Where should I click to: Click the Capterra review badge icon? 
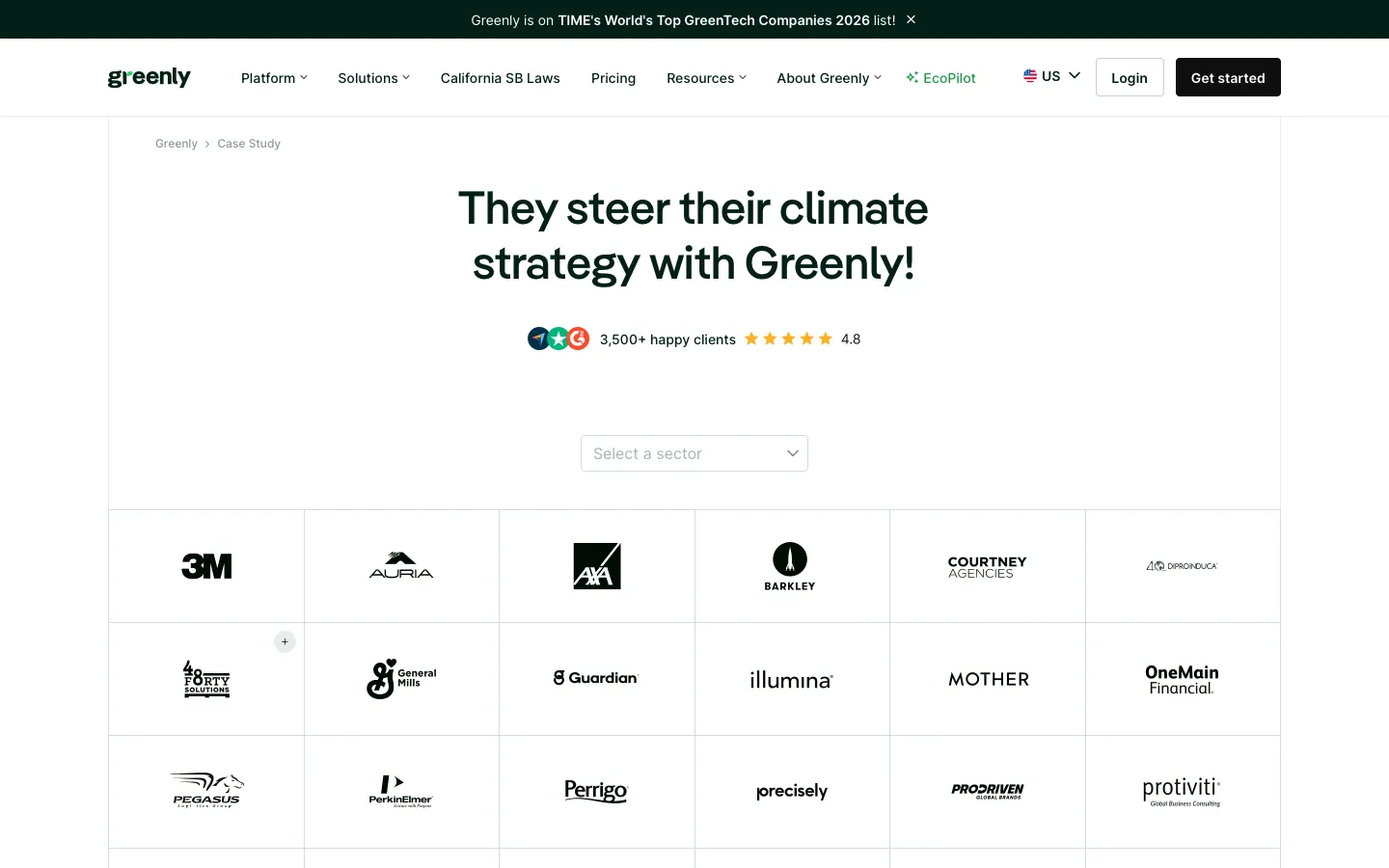pos(538,339)
